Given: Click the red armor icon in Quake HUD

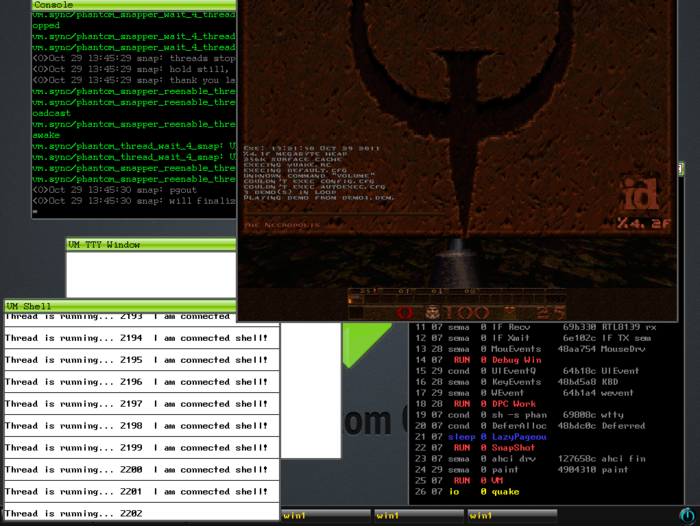Looking at the screenshot, I should pos(404,312).
